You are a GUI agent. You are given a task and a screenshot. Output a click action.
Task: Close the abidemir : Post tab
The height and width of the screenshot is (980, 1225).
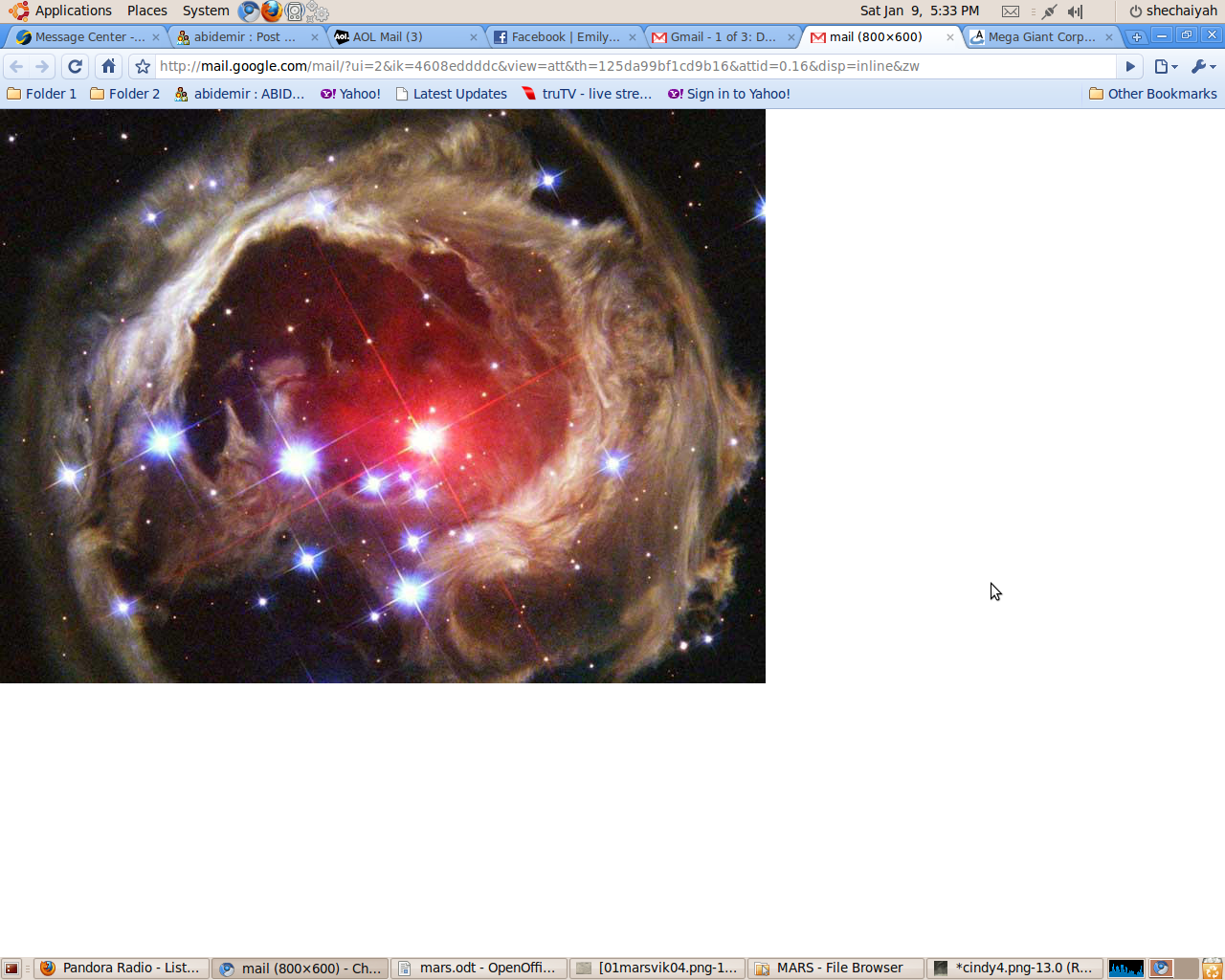coord(314,37)
